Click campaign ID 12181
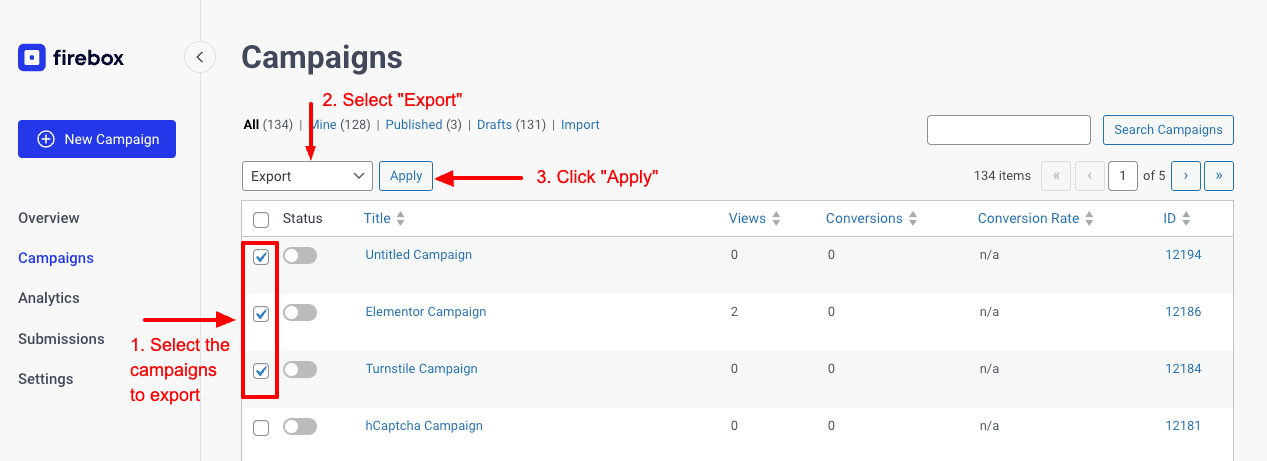Image resolution: width=1267 pixels, height=461 pixels. 1183,426
